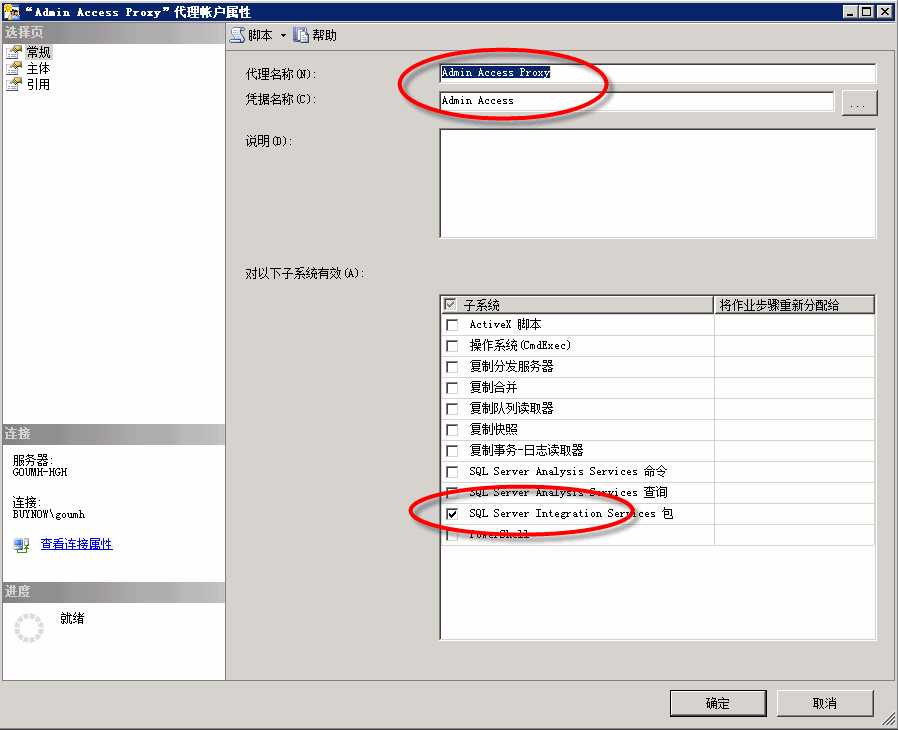Focus the 凭据名称 input field
This screenshot has width=898, height=730.
point(636,101)
